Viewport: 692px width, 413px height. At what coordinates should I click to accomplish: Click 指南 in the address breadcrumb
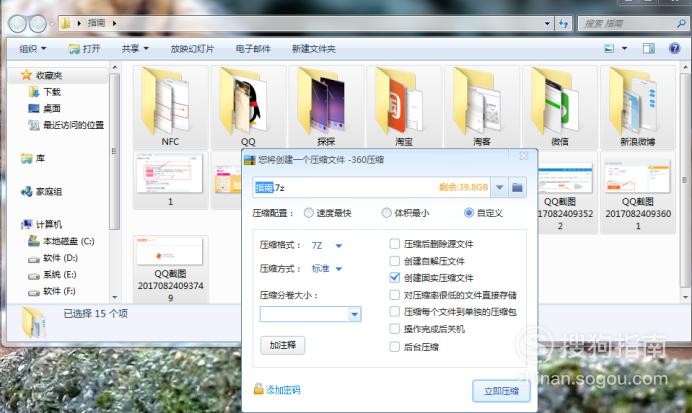point(96,23)
